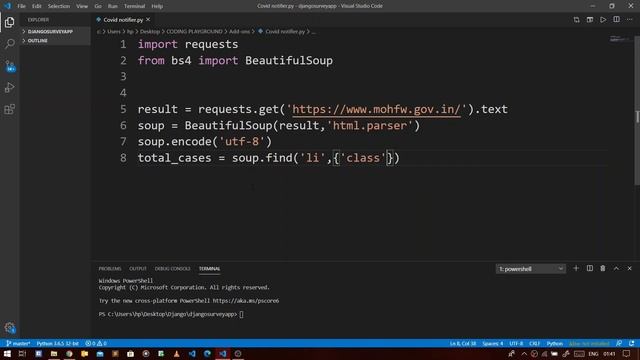Switch to the PROBLEMS panel tab
640x360 pixels.
(x=110, y=269)
